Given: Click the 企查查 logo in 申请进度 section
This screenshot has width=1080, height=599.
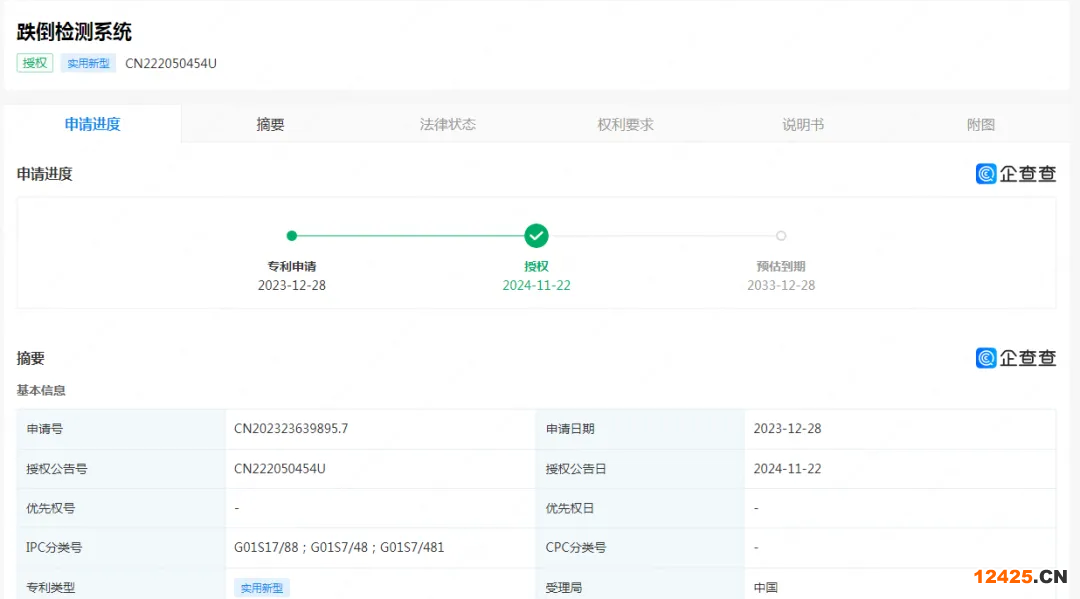Looking at the screenshot, I should tap(1016, 174).
